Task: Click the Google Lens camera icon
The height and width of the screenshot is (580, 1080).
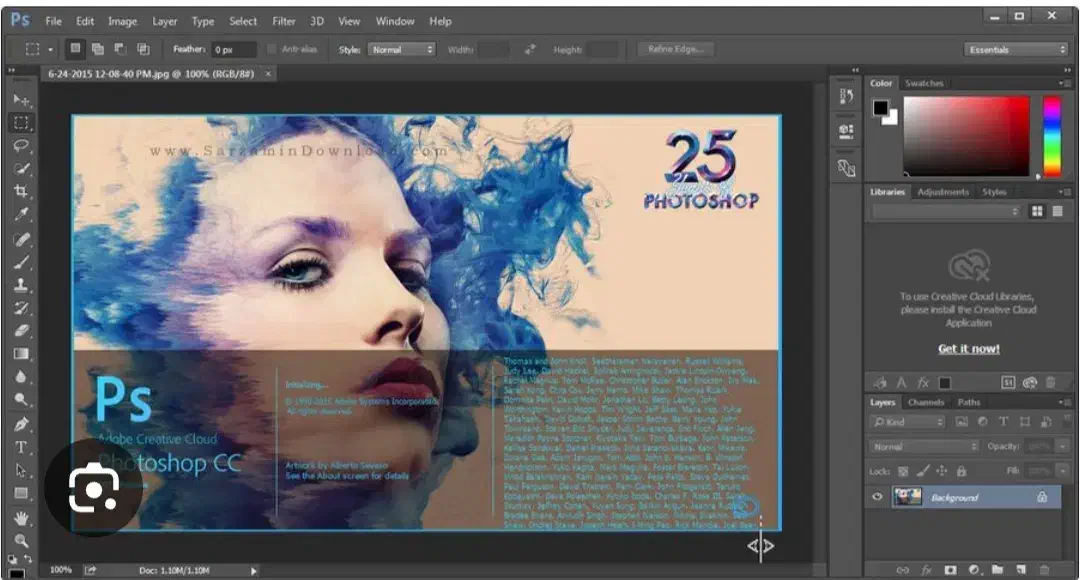Action: tap(93, 488)
